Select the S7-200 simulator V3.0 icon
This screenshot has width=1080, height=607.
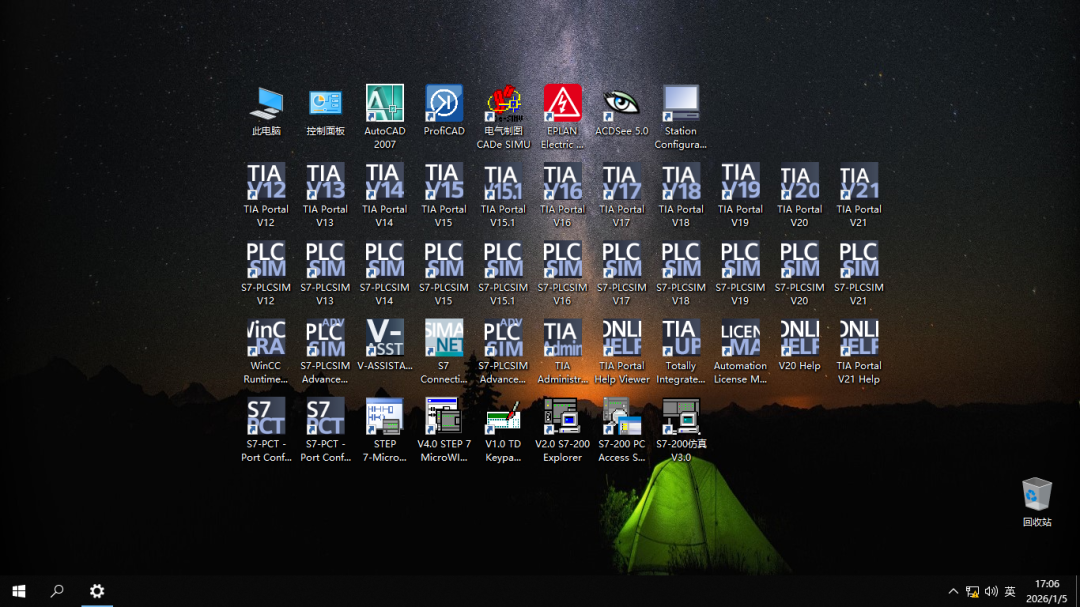point(680,417)
